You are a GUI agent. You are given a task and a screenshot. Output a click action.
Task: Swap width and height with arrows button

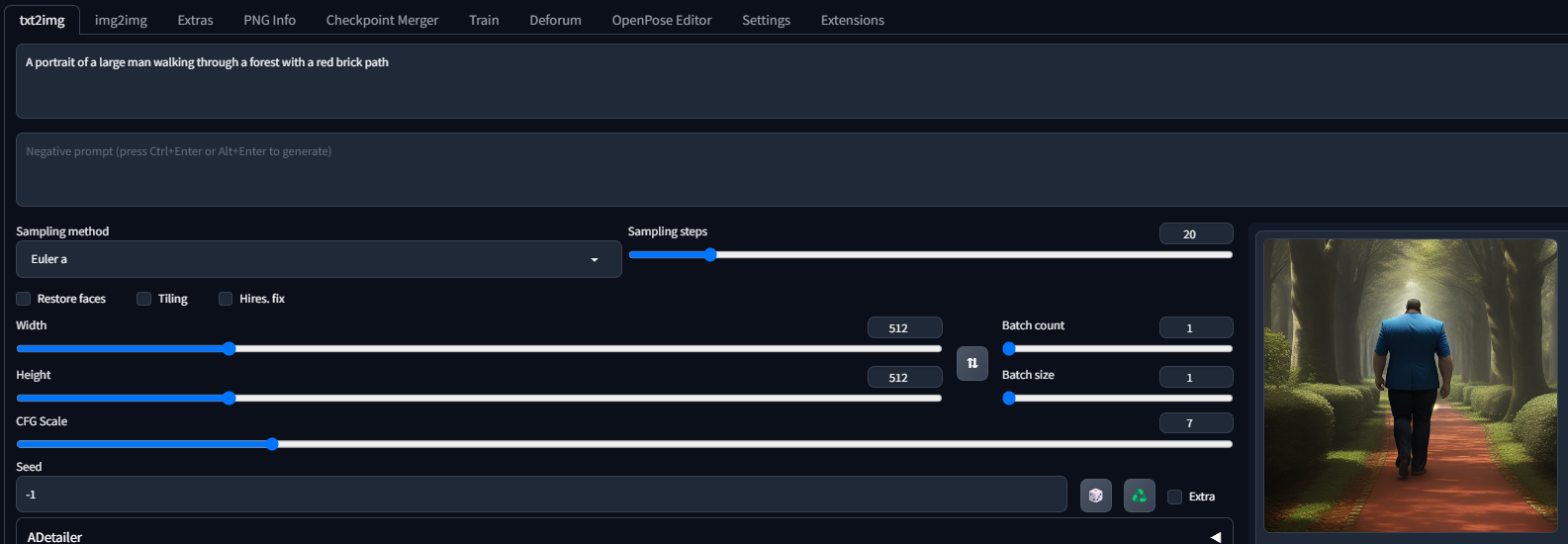coord(972,363)
